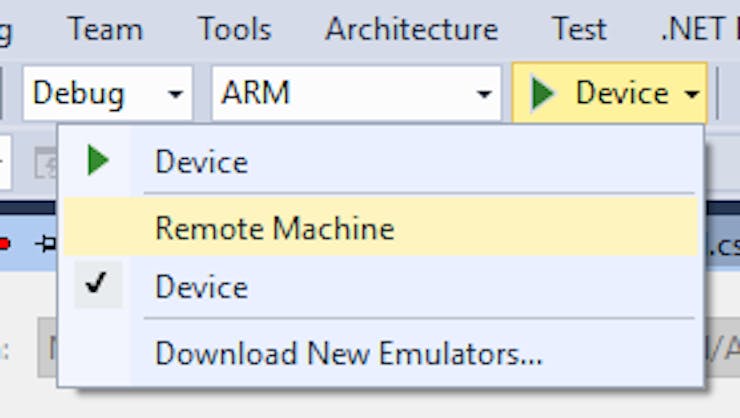Click the green Start arrow in the toolbar
The width and height of the screenshot is (740, 418).
tap(543, 93)
